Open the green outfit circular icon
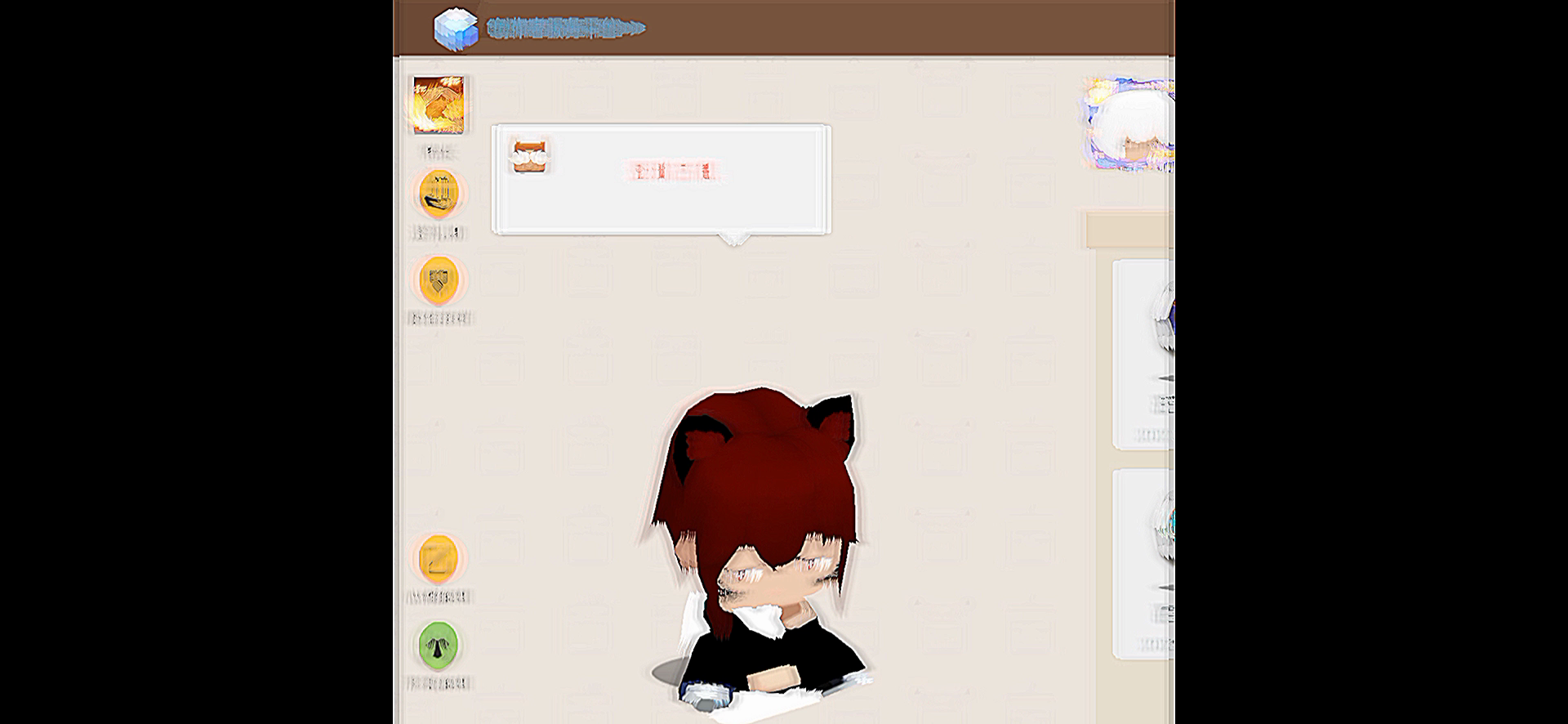 pyautogui.click(x=439, y=644)
